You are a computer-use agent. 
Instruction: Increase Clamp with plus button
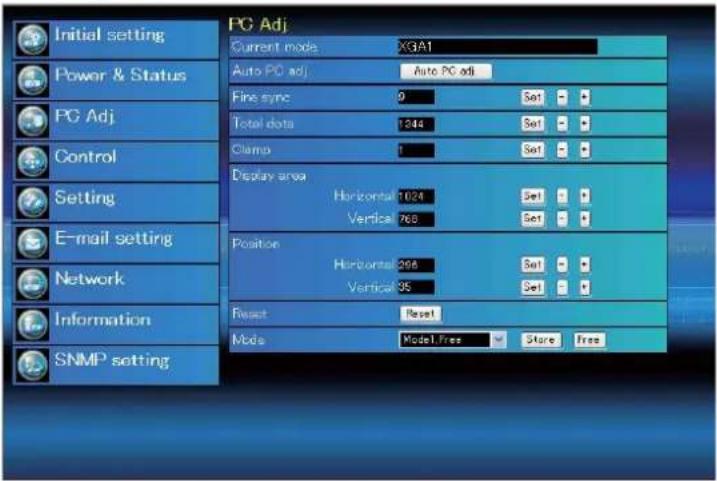[x=584, y=150]
